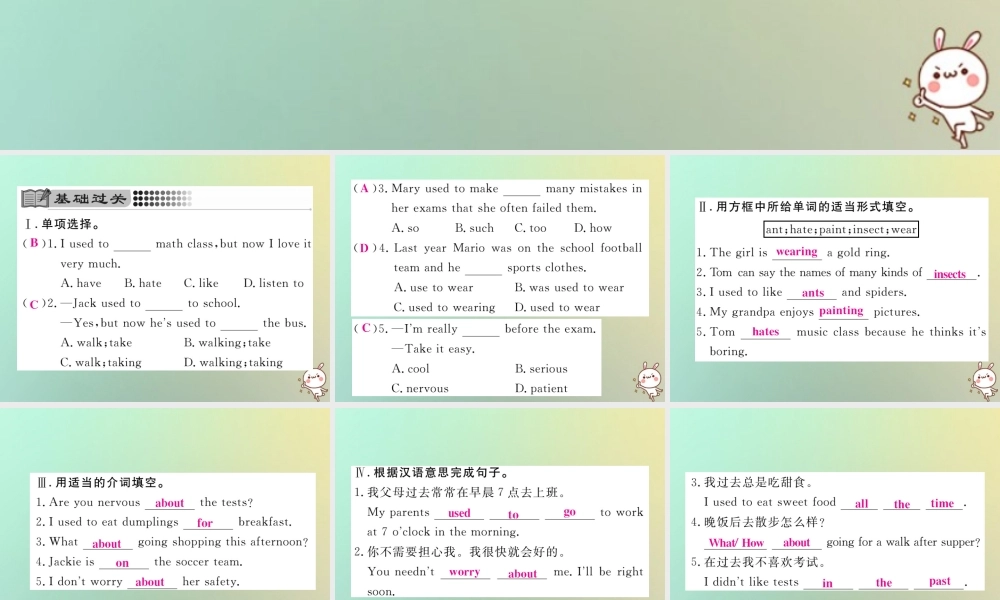Click the pink answer 'painting'
The image size is (1000, 600).
click(x=841, y=311)
